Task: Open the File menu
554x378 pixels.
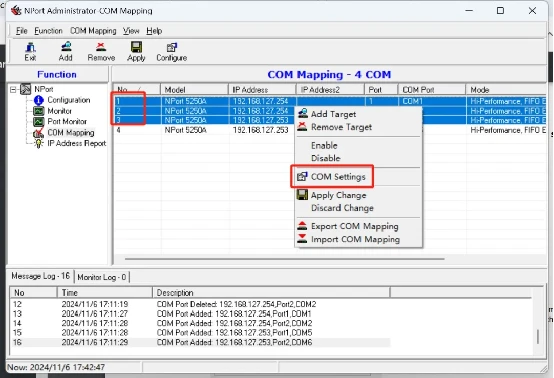Action: [22, 31]
